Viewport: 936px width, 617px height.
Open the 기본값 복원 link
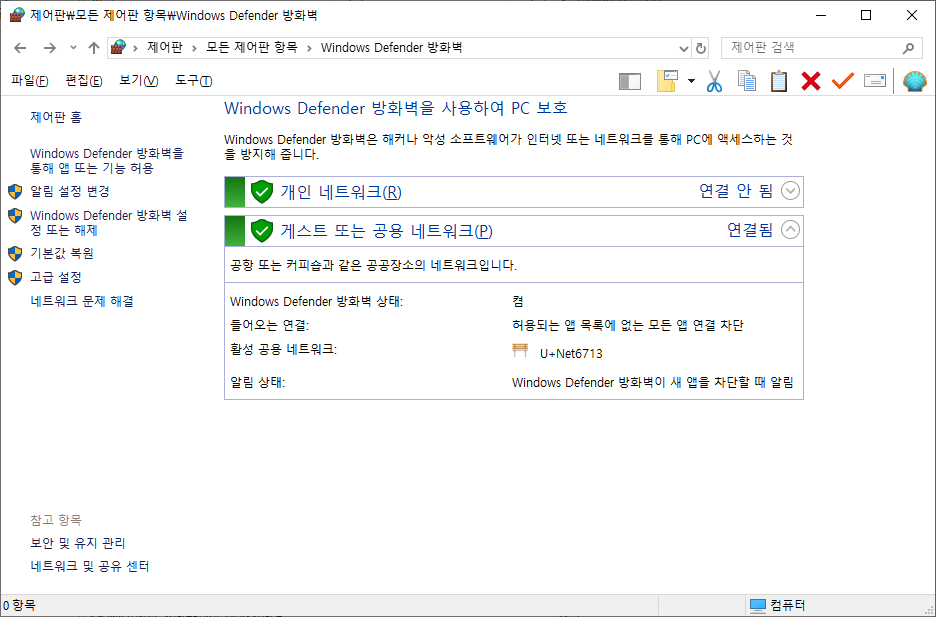tap(61, 254)
